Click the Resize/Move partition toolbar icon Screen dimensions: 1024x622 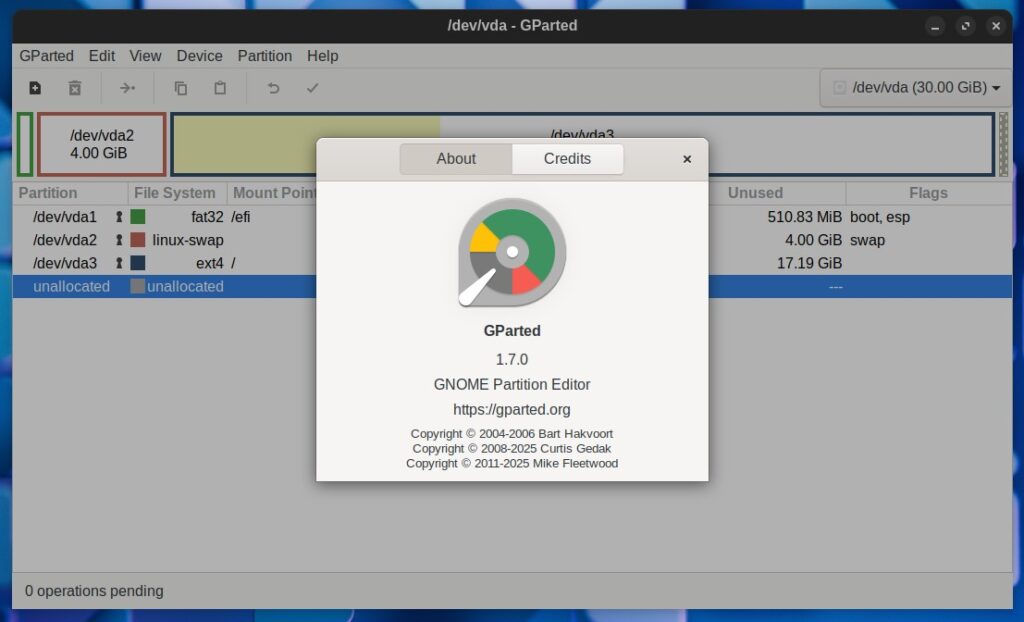[127, 88]
